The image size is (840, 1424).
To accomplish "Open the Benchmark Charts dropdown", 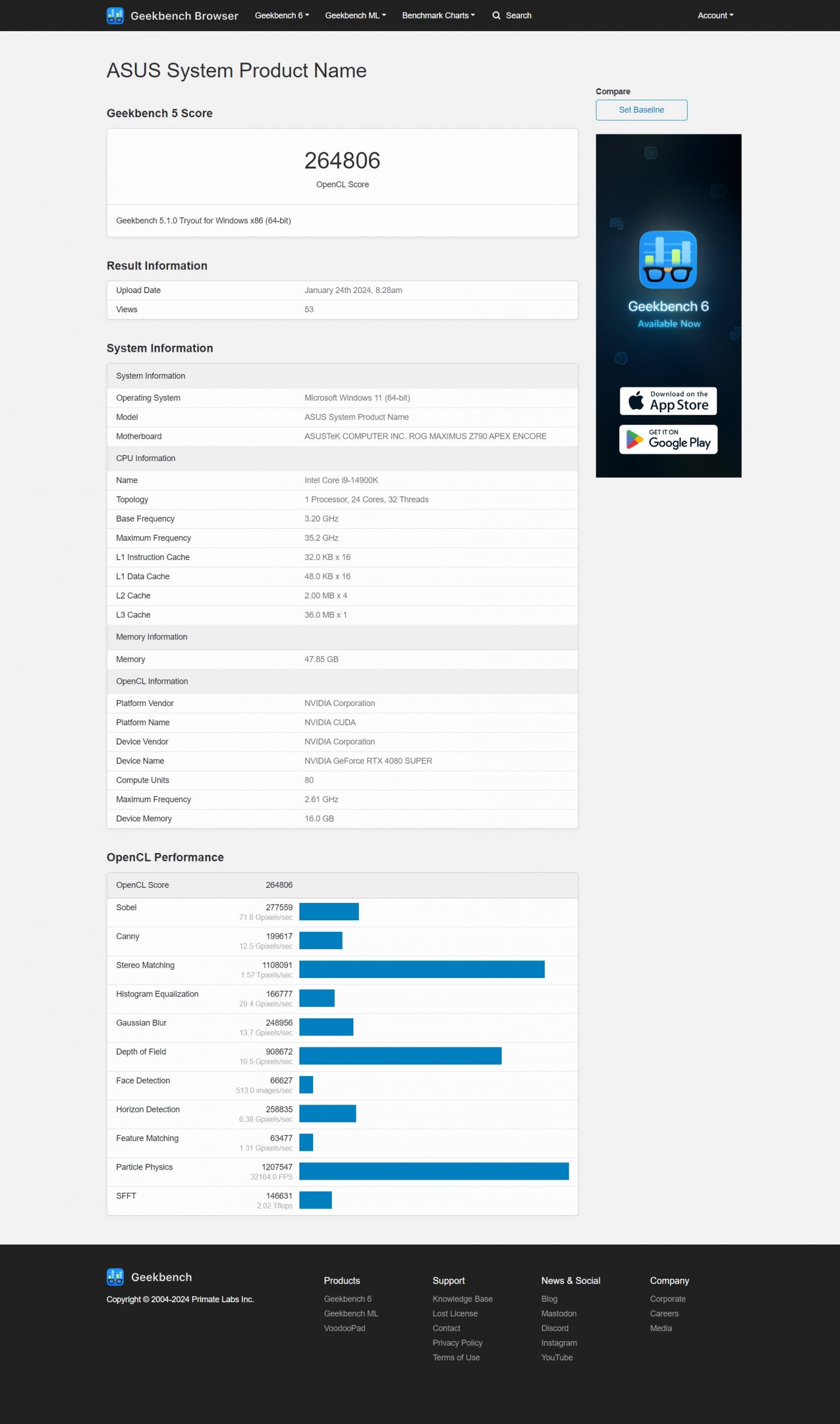I will (438, 16).
